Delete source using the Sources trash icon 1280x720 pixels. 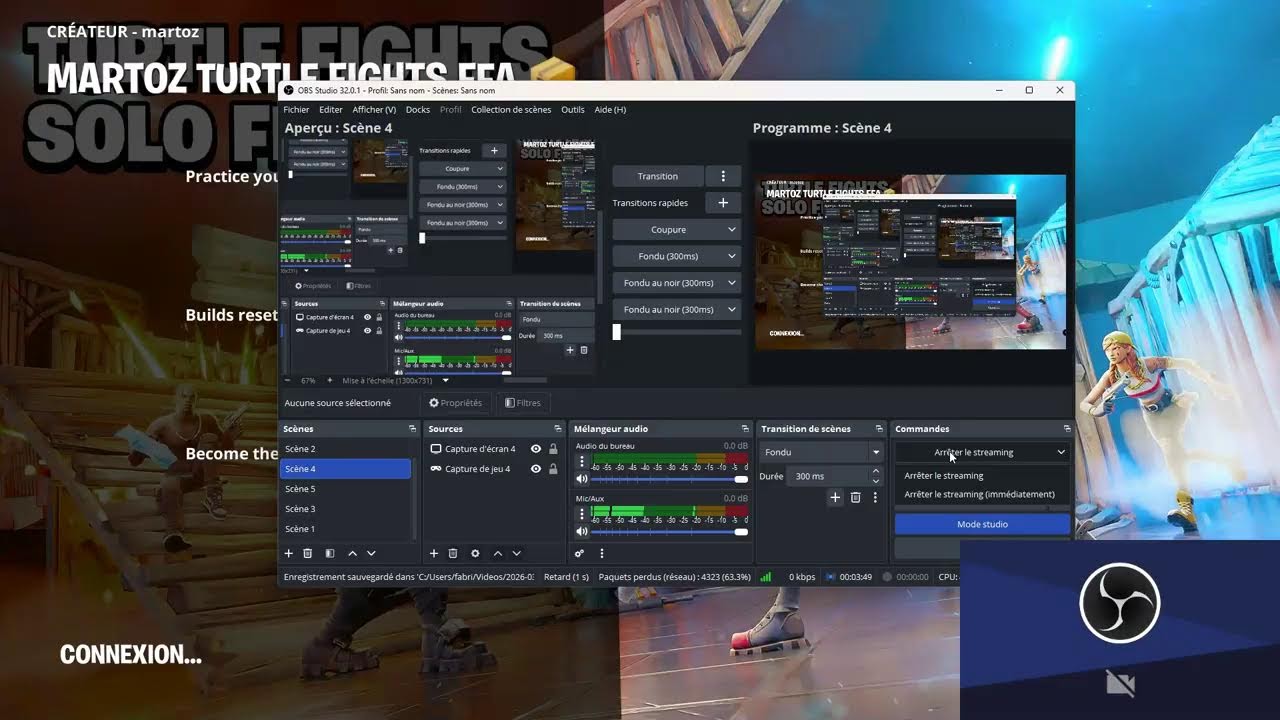(453, 553)
